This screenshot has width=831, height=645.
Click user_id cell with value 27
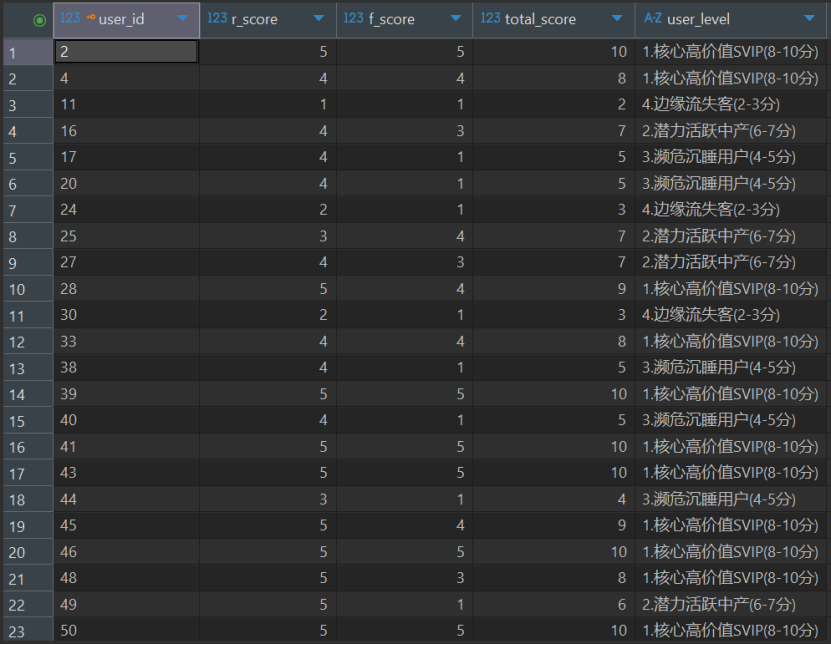(x=126, y=262)
